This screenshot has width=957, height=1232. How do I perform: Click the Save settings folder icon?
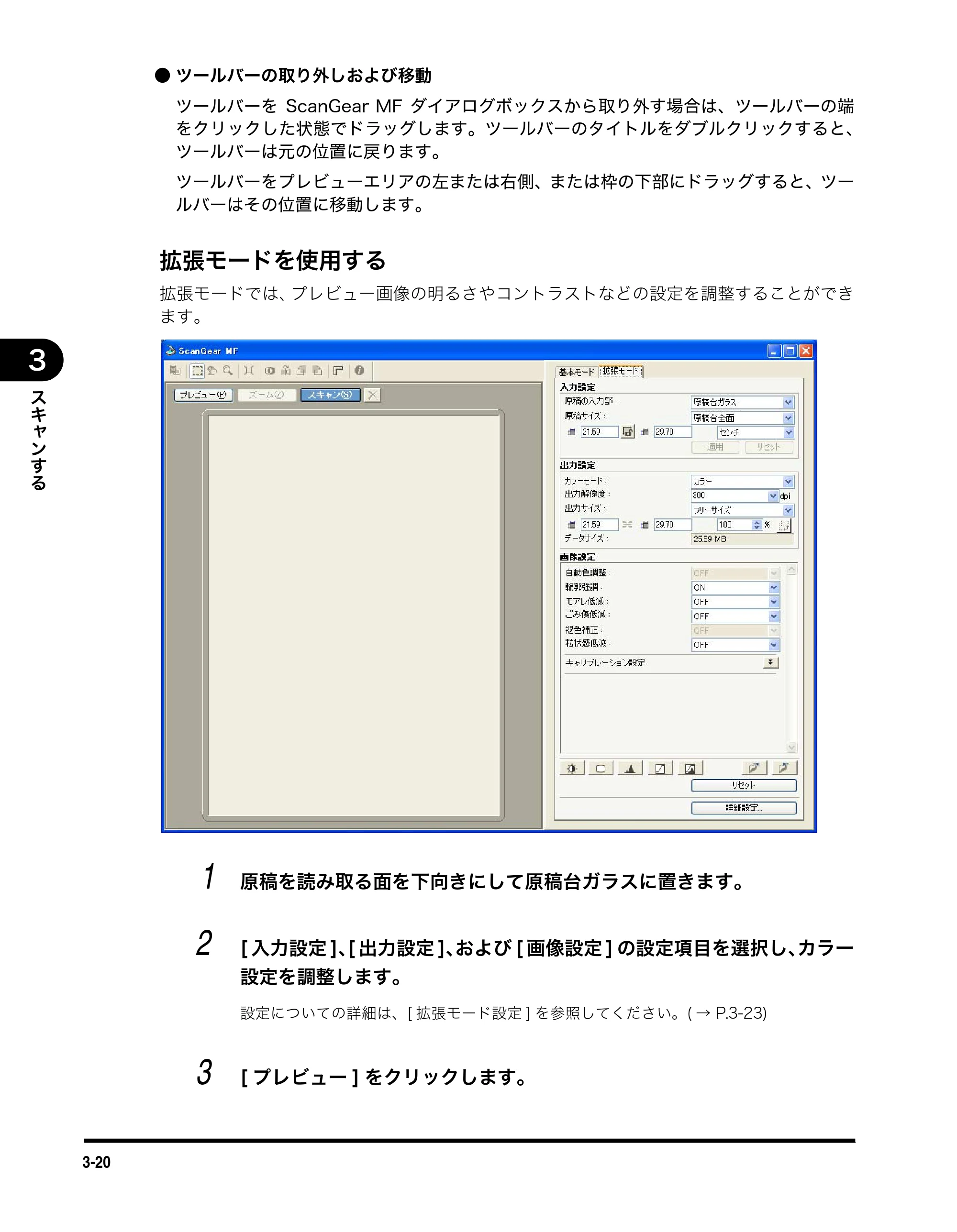tap(784, 768)
